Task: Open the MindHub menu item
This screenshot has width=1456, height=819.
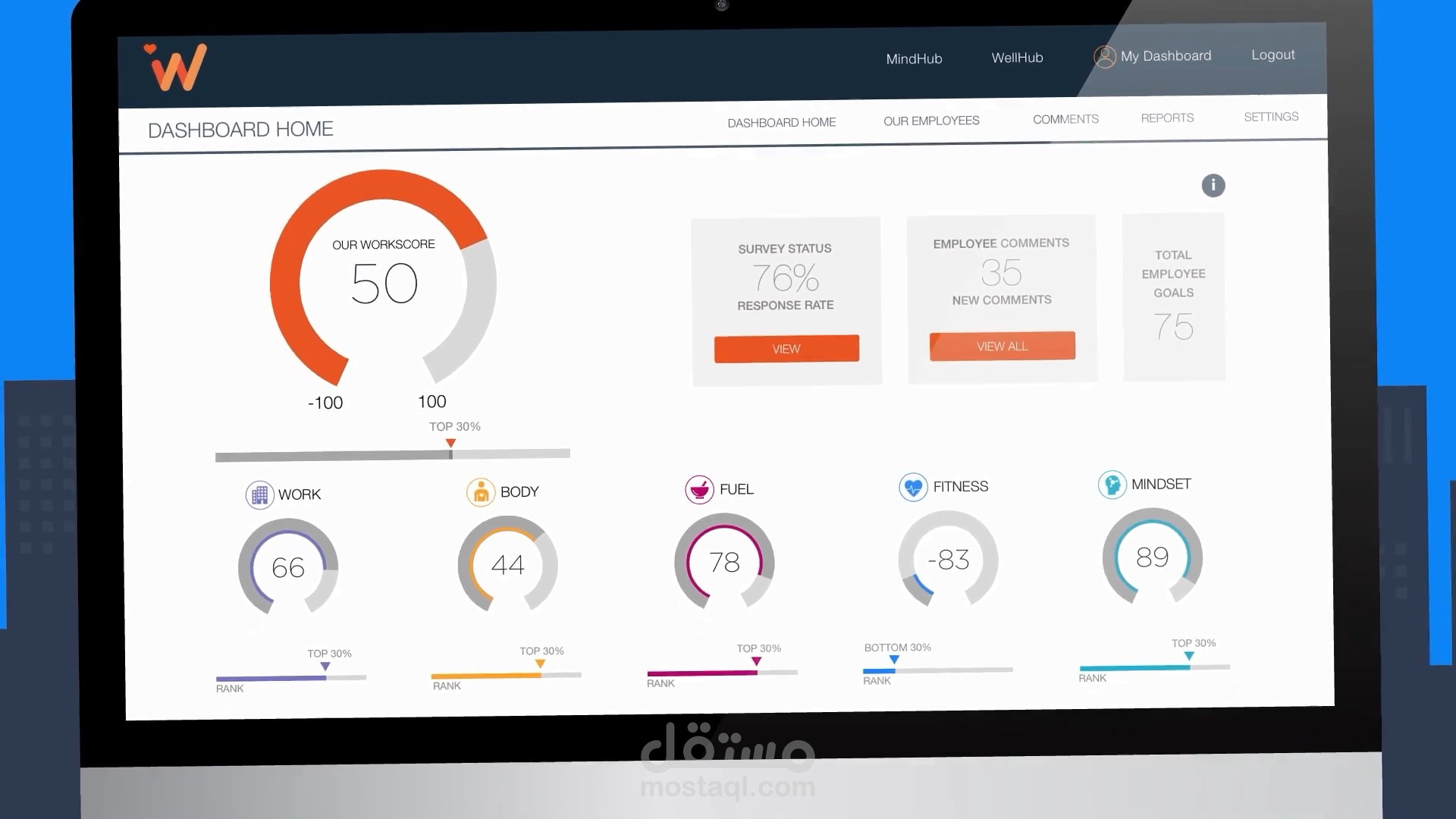Action: [914, 58]
